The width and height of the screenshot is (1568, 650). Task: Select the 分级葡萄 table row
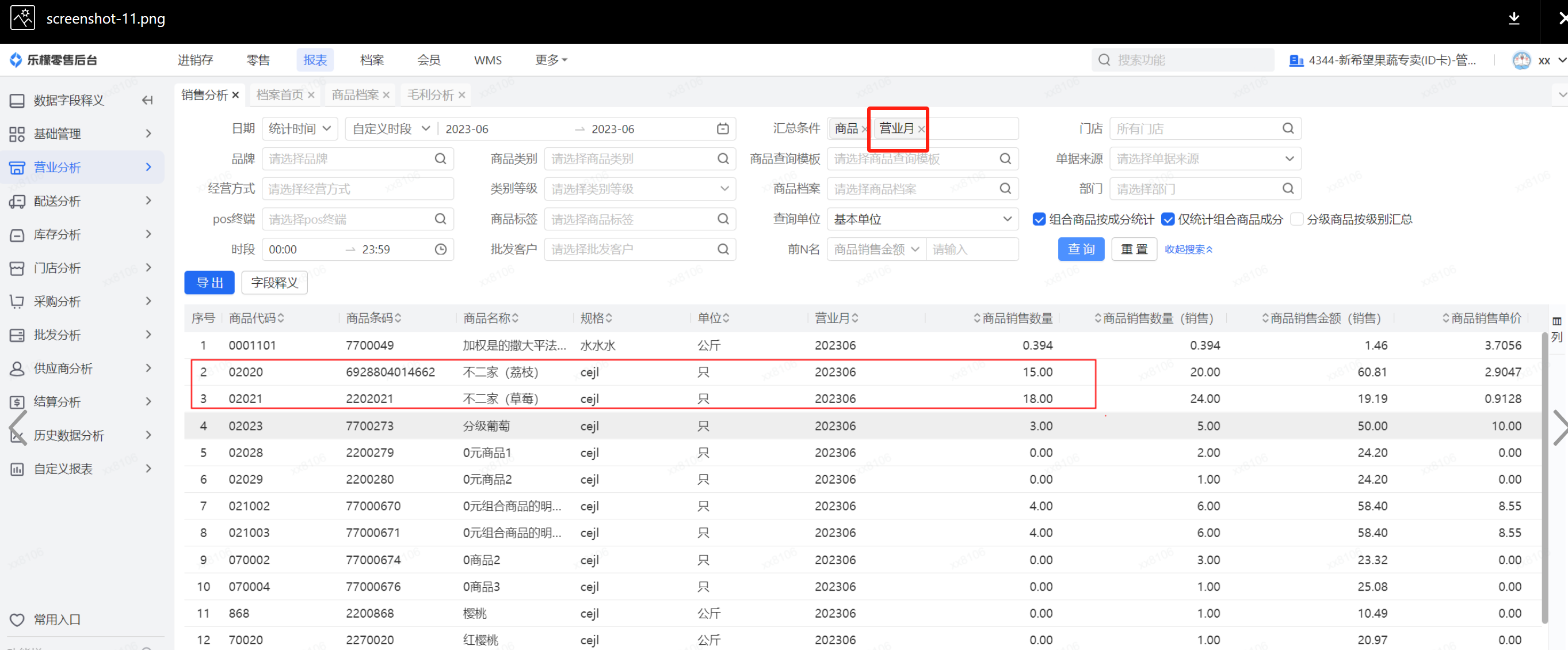click(863, 426)
